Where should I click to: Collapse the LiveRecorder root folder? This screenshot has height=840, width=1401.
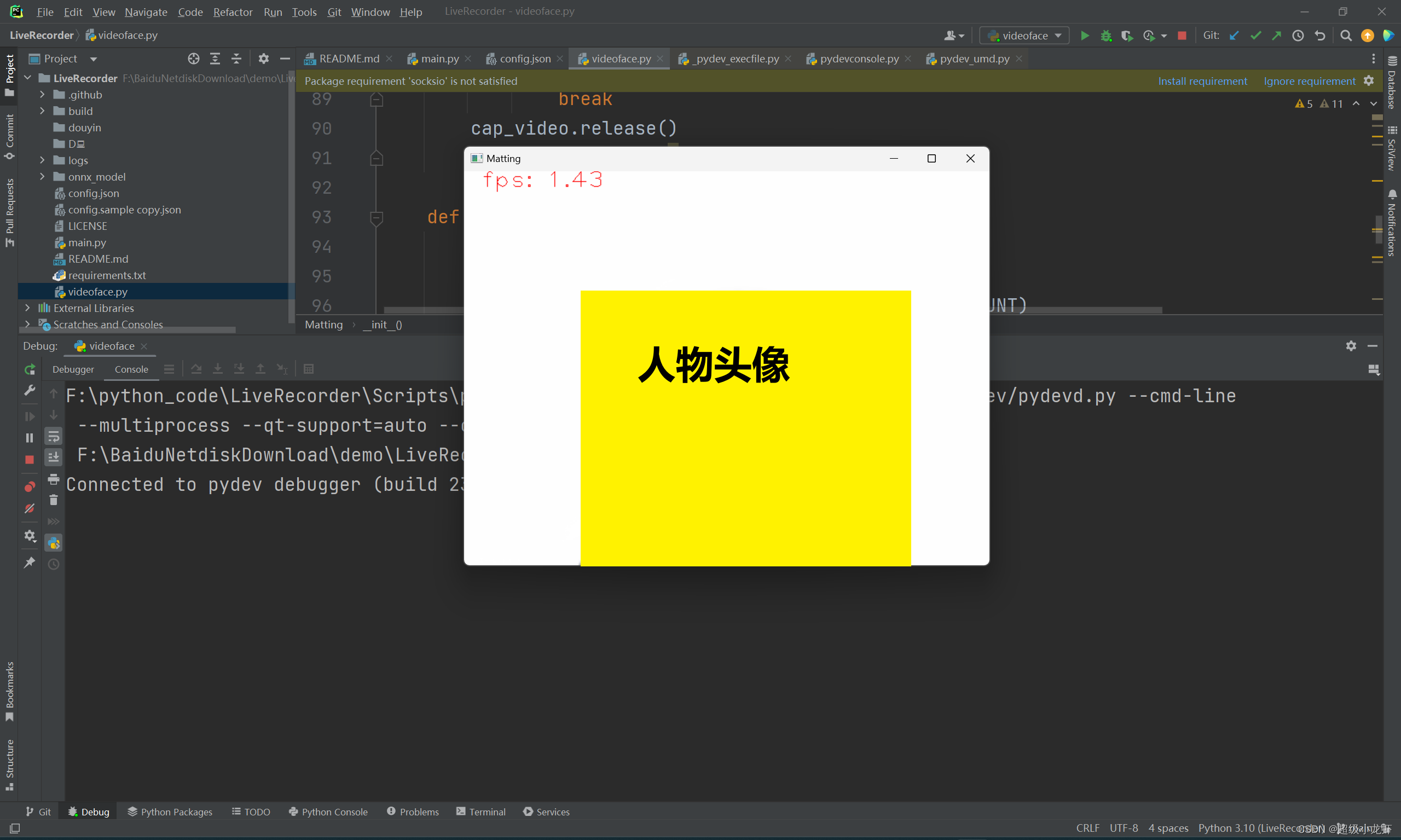click(x=27, y=78)
